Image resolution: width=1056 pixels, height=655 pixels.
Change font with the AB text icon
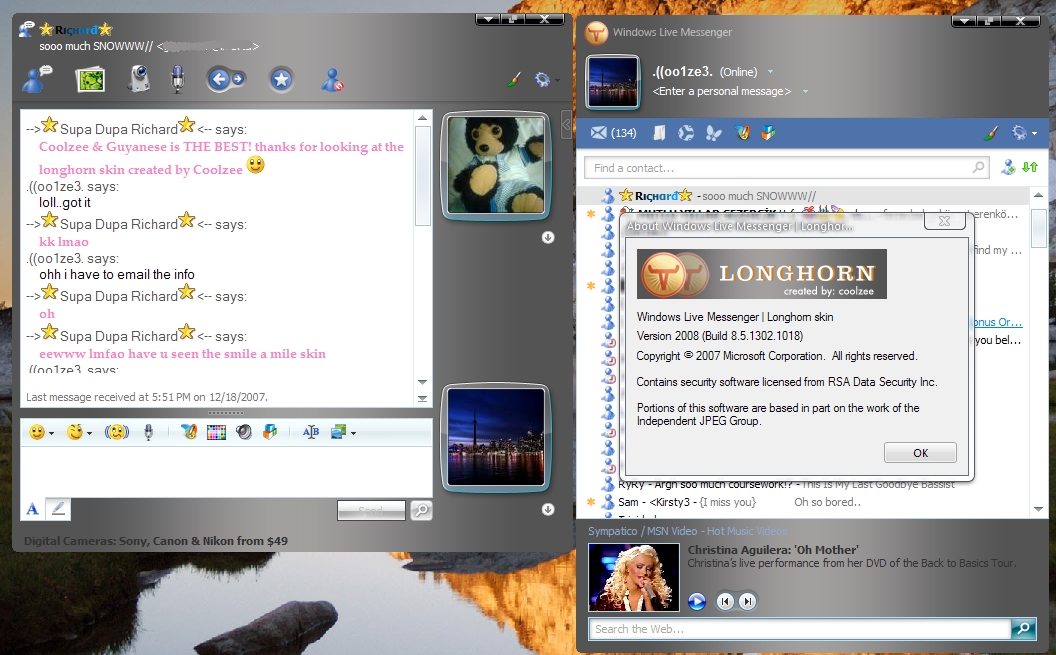[310, 432]
